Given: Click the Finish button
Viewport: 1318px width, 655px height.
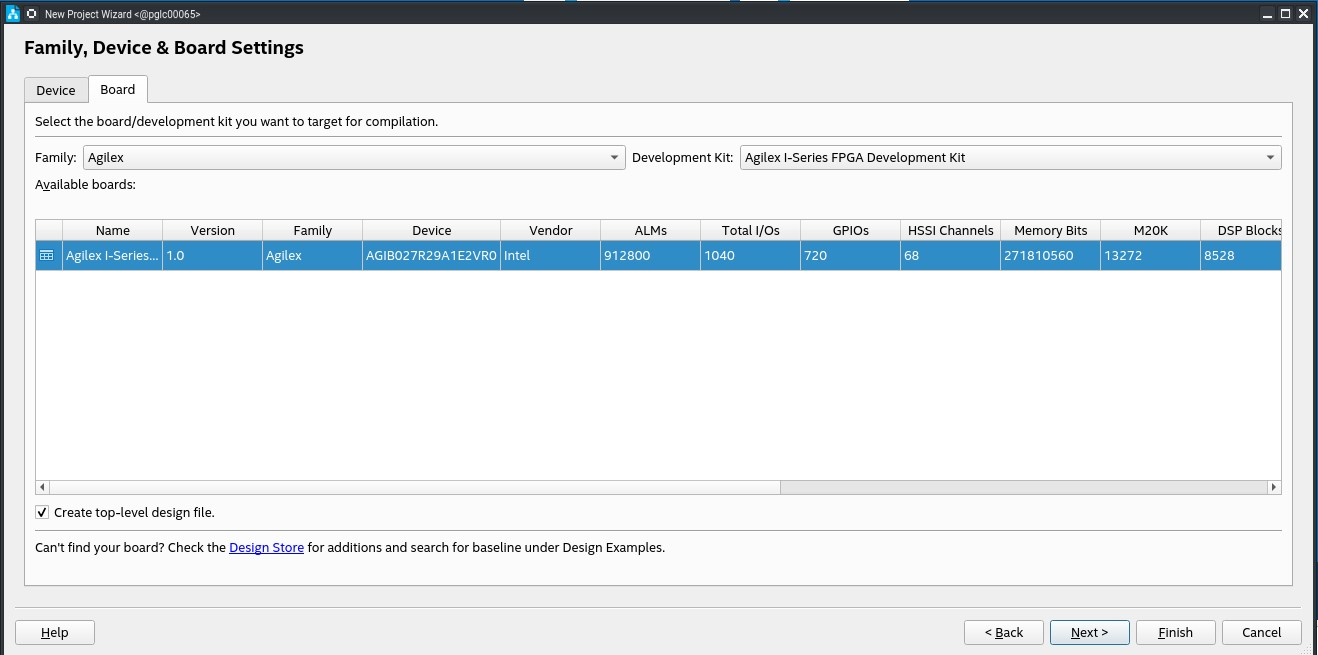Looking at the screenshot, I should (1175, 632).
